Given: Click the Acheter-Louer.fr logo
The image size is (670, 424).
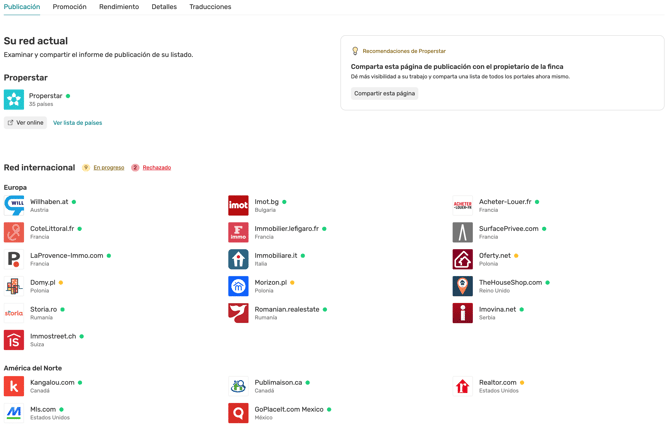Looking at the screenshot, I should pos(462,206).
